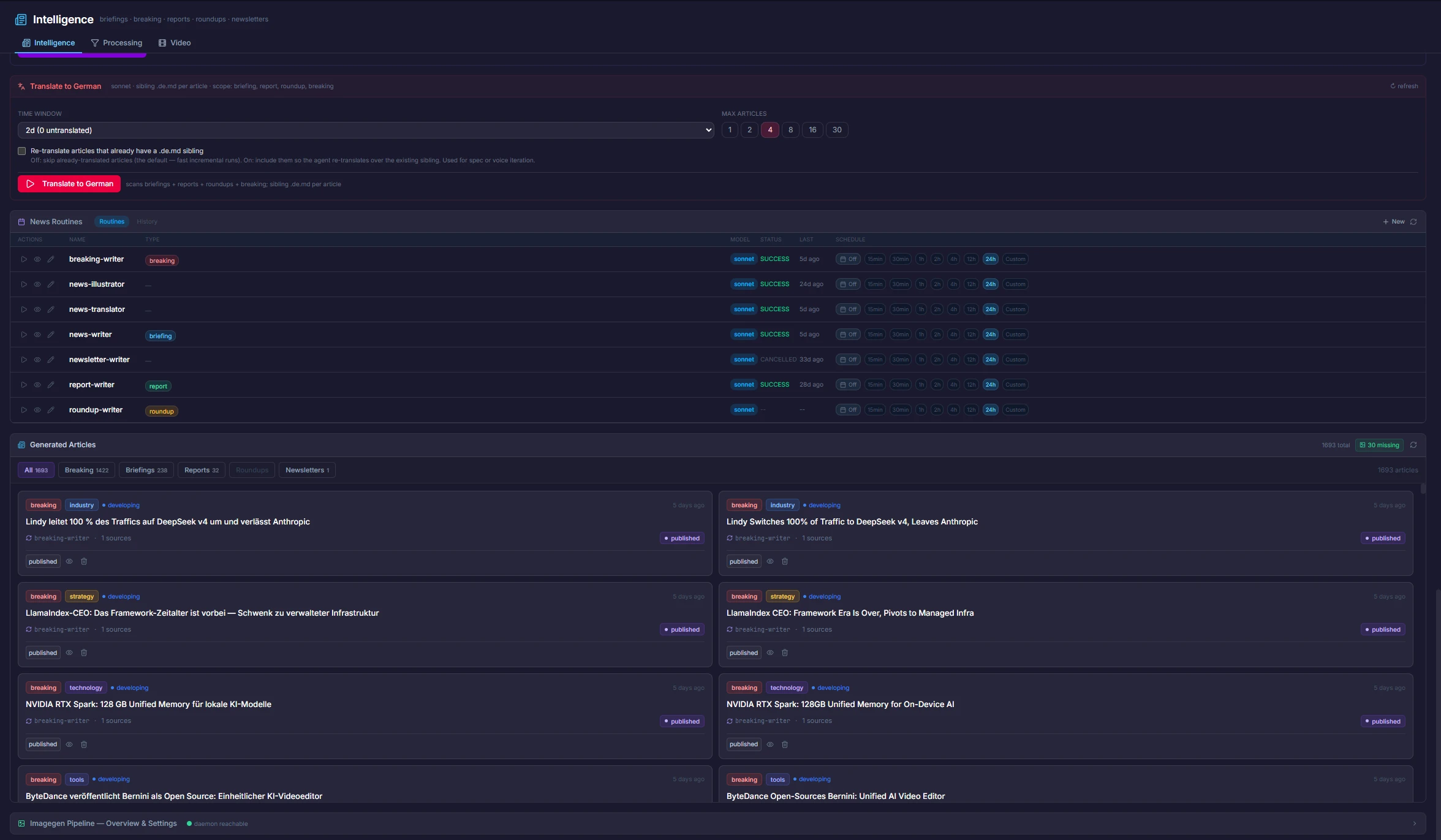Set news-writer schedule to 12h
Image resolution: width=1441 pixels, height=840 pixels.
(x=971, y=335)
